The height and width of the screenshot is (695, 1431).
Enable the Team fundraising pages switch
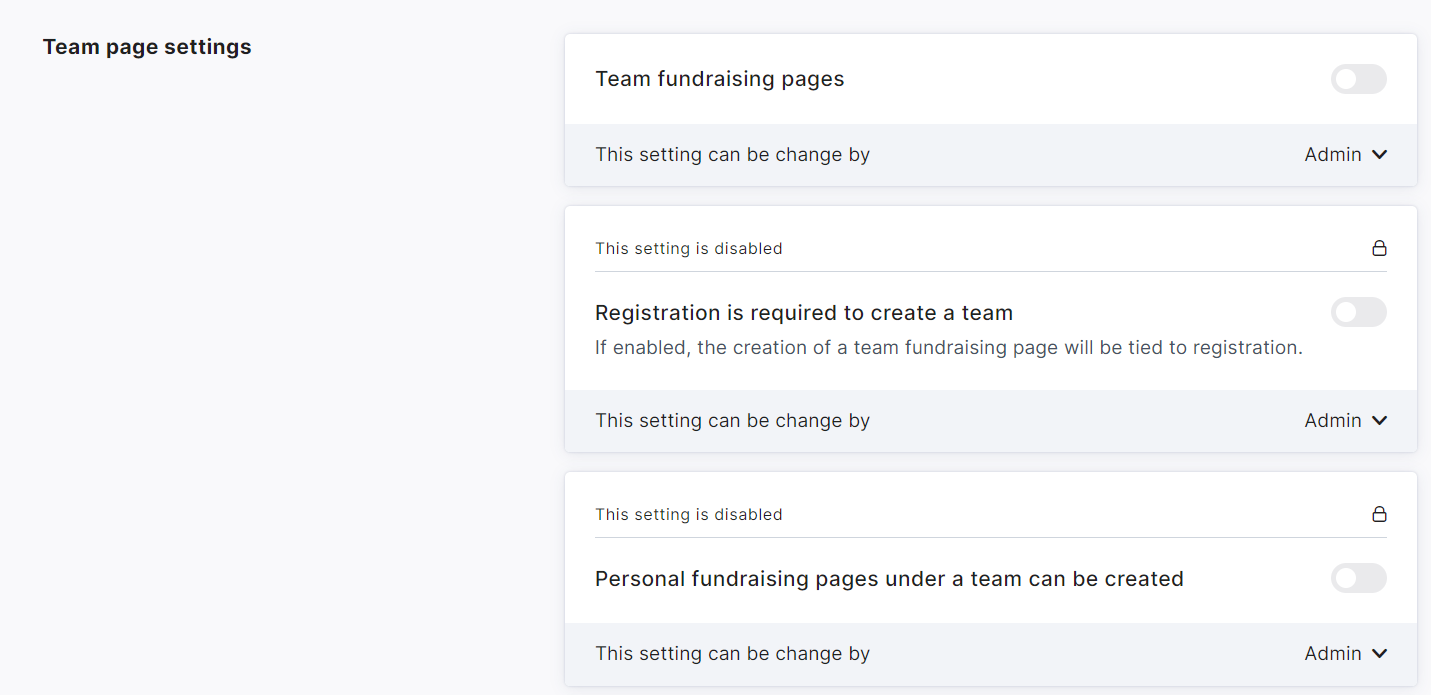[x=1358, y=79]
